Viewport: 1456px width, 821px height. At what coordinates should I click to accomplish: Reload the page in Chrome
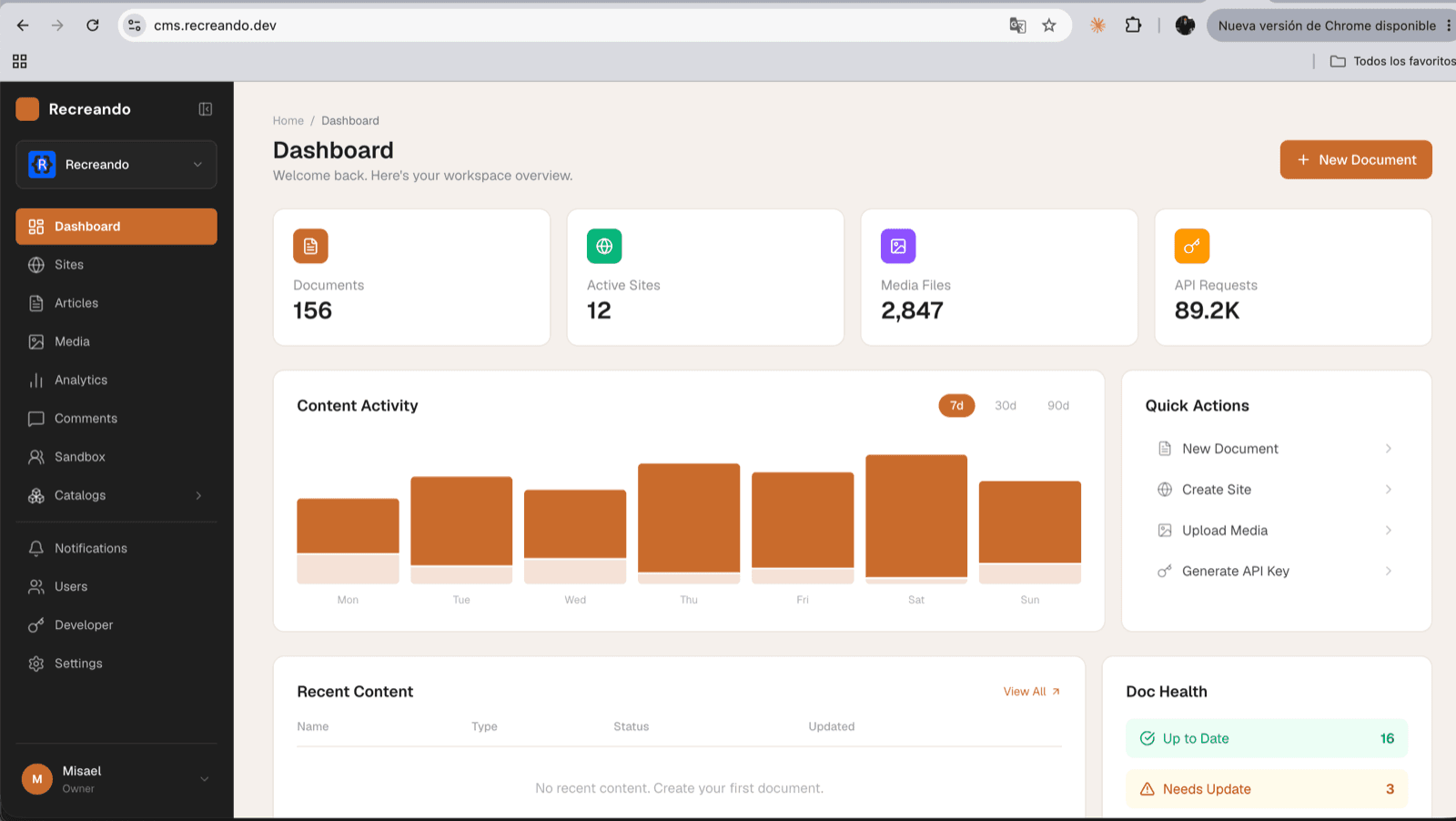[93, 25]
